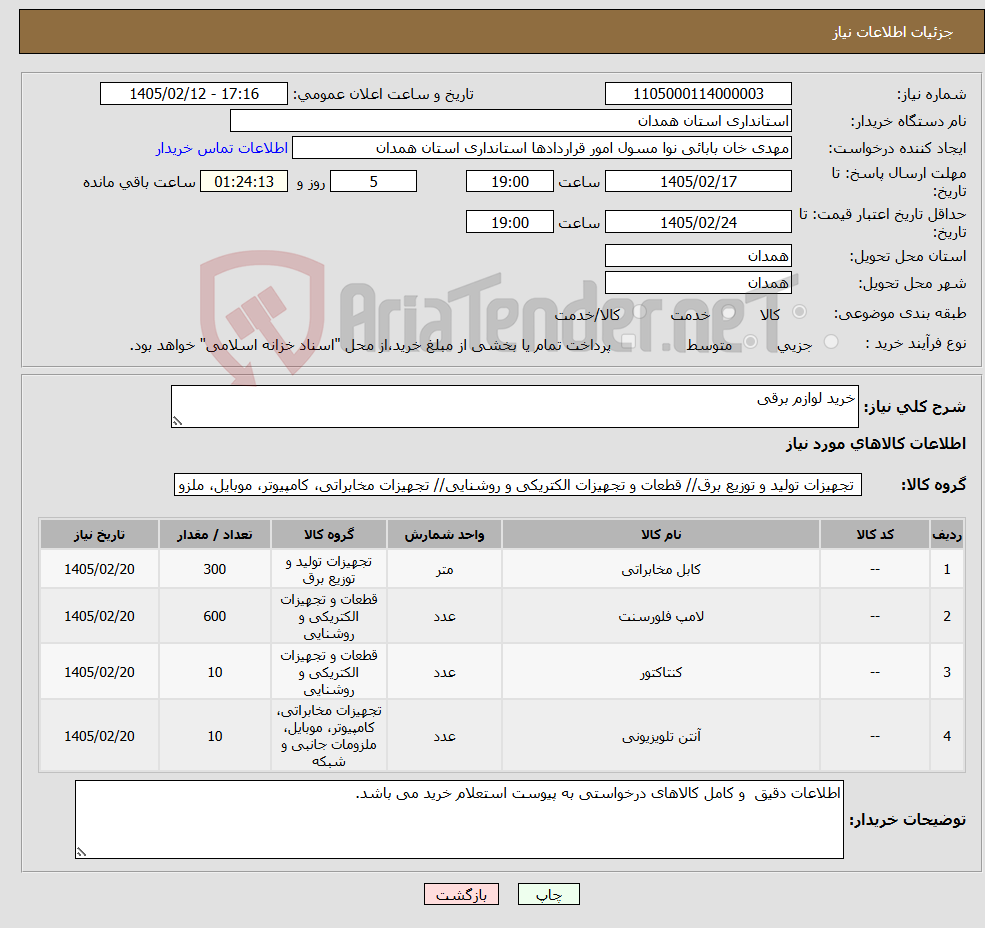Click the تعداد / مقدار column header
The image size is (985, 928).
(215, 534)
